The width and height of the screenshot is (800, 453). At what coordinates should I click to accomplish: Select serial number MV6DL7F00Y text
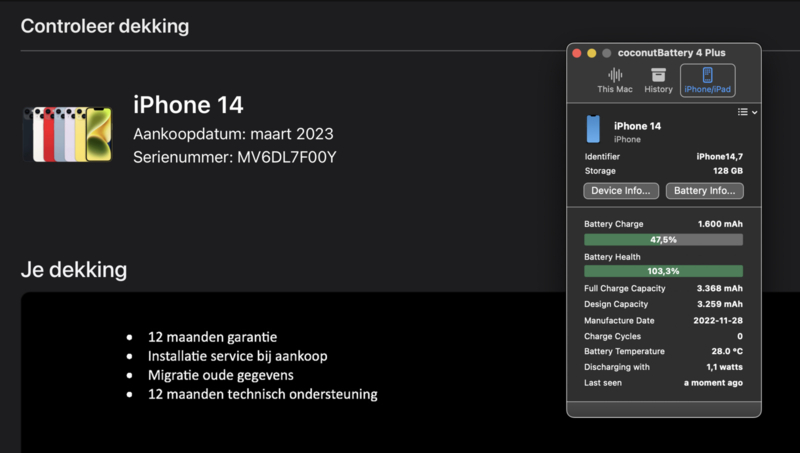coord(287,157)
